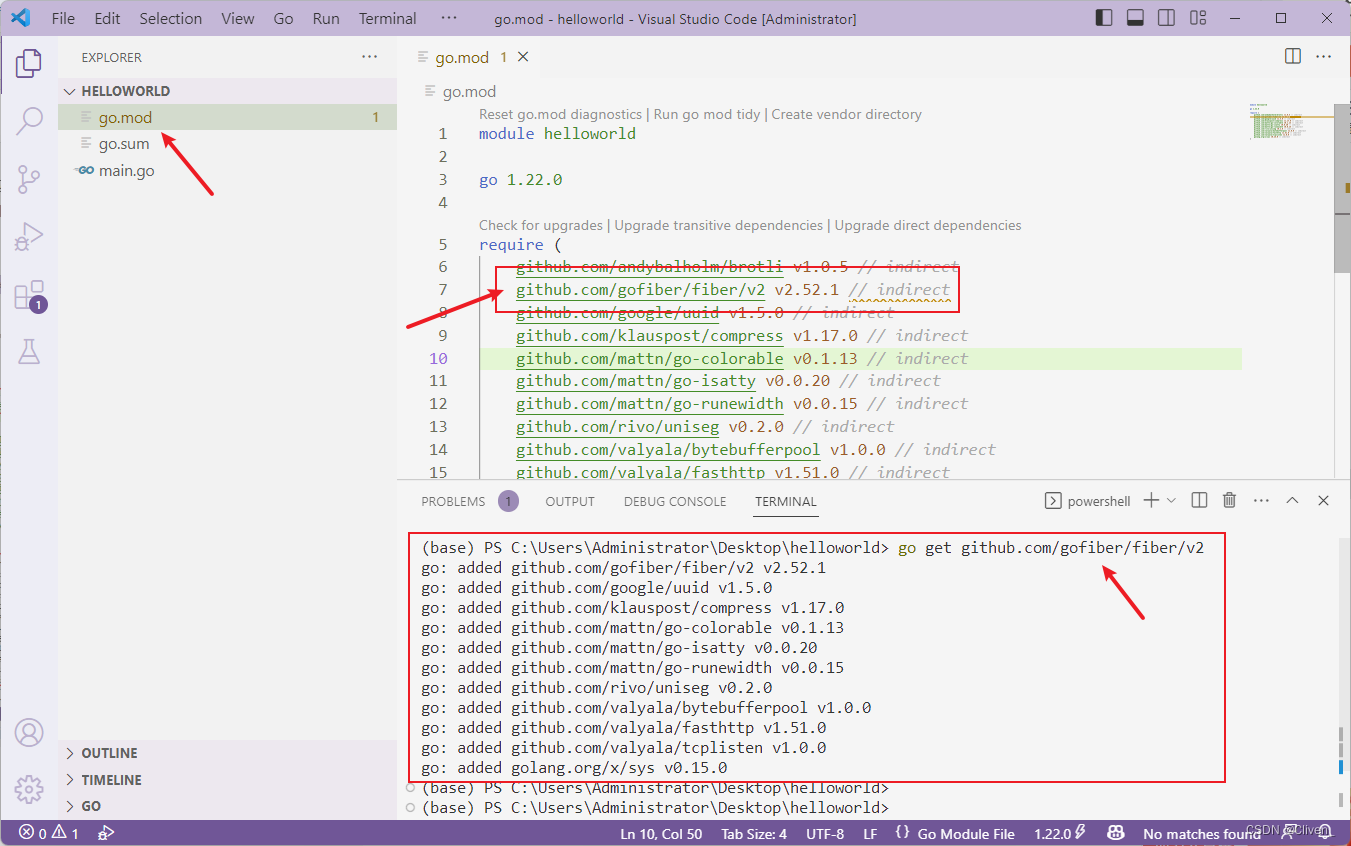Open the Source Control view
This screenshot has height=846, width=1351.
point(29,180)
